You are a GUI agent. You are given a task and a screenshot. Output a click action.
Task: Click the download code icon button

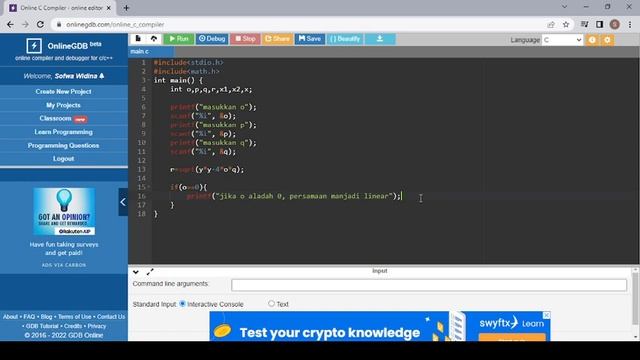[x=380, y=39]
